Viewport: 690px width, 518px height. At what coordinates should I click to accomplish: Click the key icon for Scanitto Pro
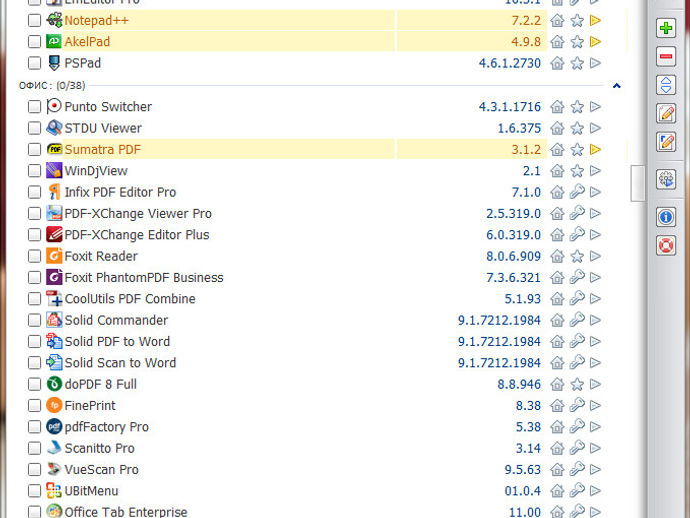(x=577, y=448)
